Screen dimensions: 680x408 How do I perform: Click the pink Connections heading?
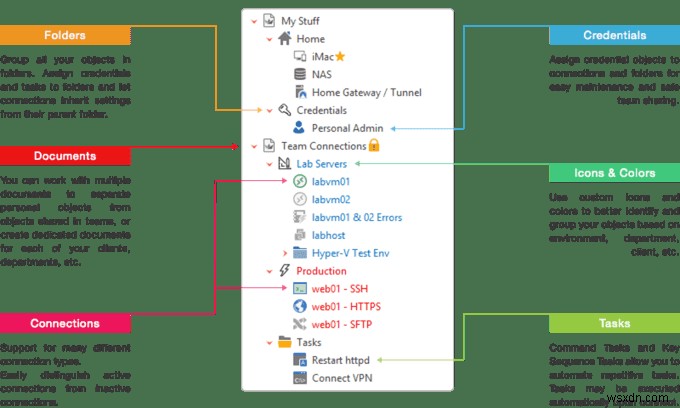(x=65, y=323)
